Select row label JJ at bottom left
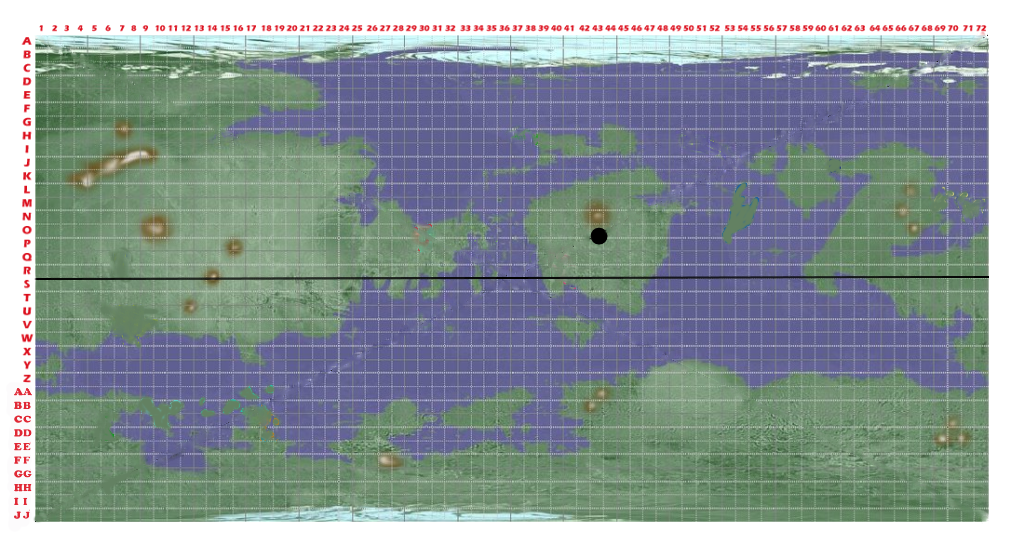This screenshot has width=1024, height=558. [21, 515]
